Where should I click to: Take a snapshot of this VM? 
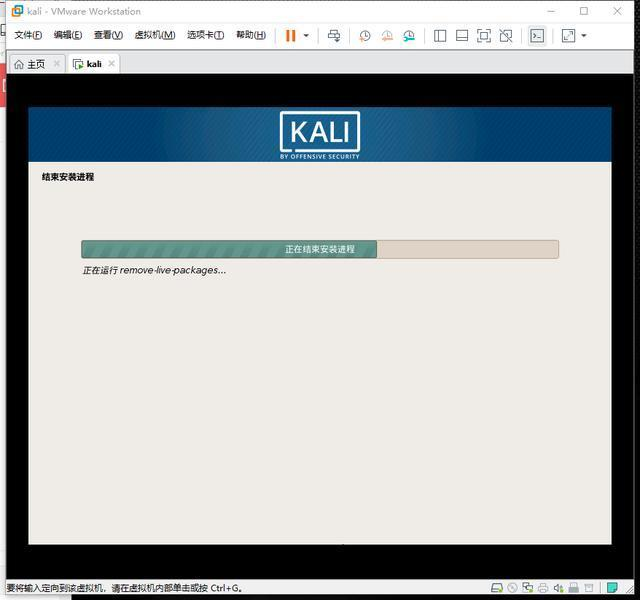pos(364,36)
